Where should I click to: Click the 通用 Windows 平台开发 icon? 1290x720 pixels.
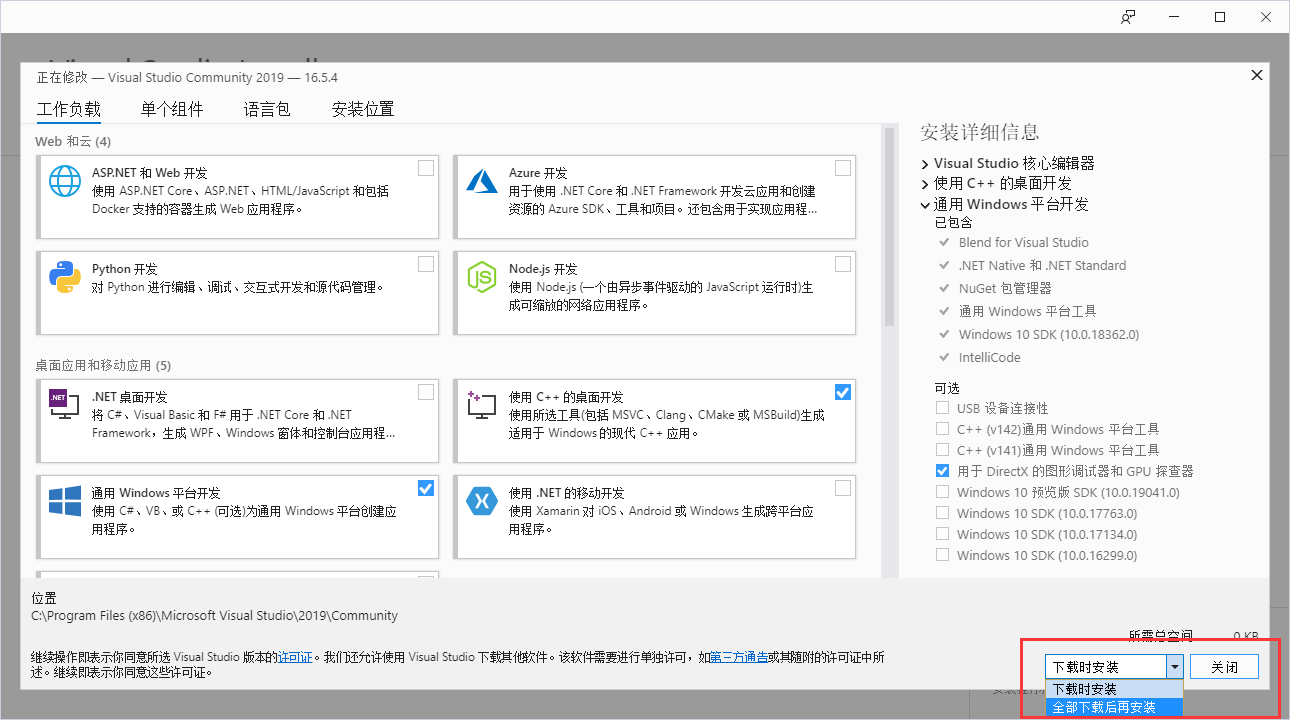[x=64, y=499]
